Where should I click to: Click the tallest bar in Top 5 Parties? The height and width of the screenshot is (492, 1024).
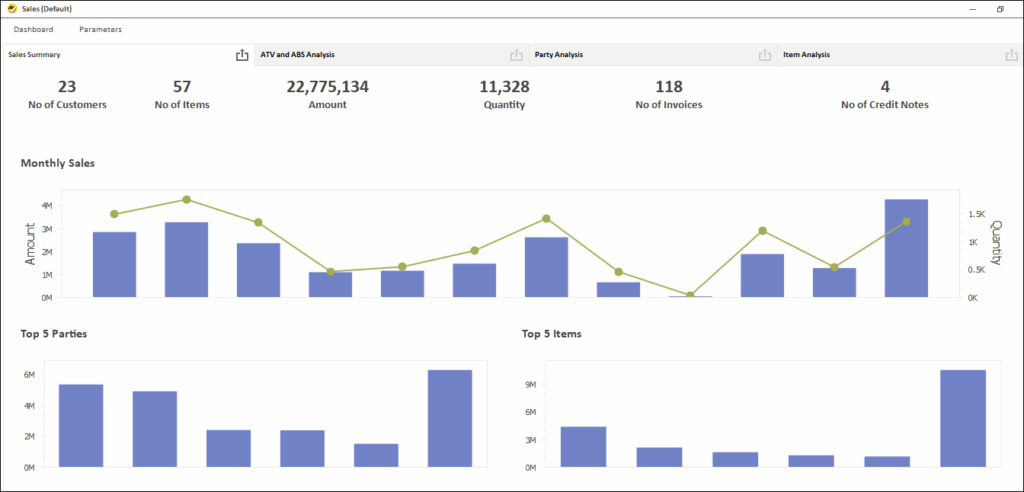449,418
